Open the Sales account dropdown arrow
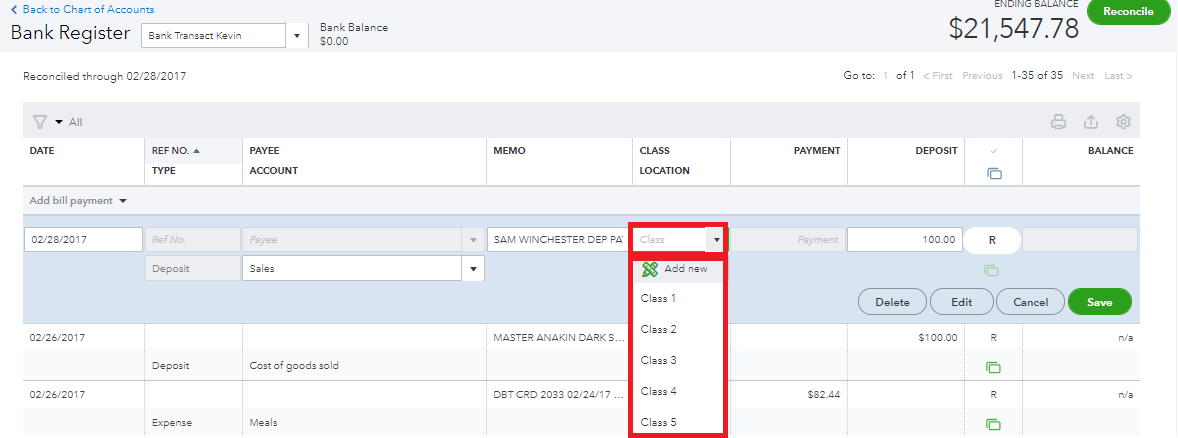 (x=473, y=269)
